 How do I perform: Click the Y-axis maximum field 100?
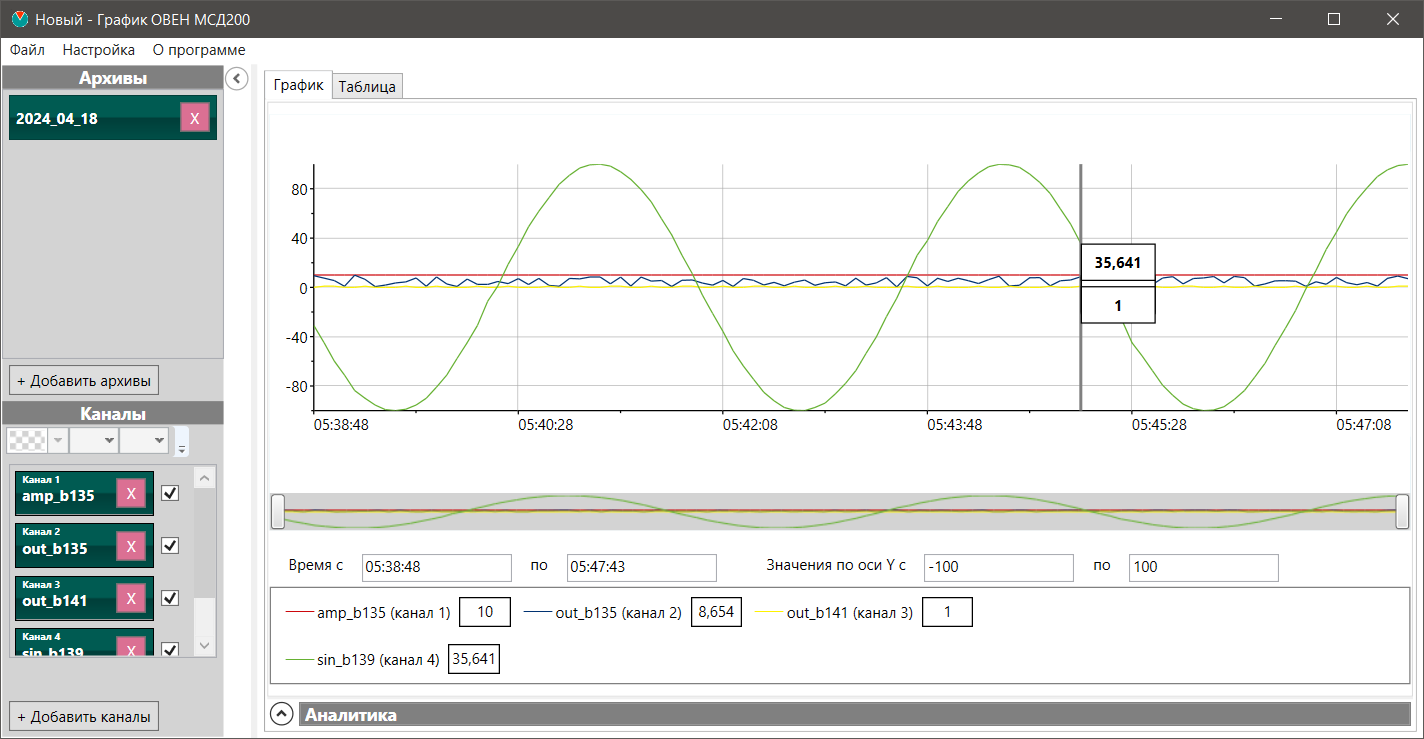click(x=1204, y=567)
